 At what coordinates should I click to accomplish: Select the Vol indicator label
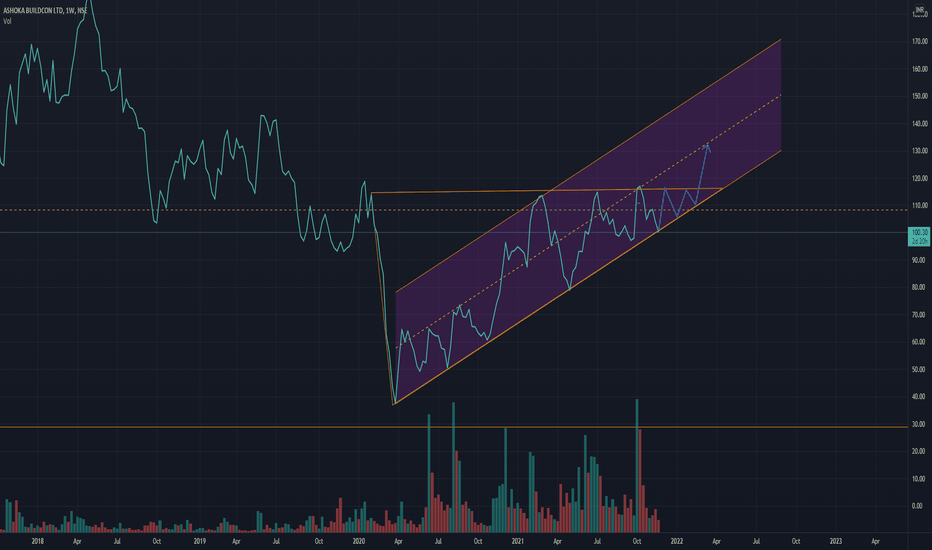click(7, 21)
